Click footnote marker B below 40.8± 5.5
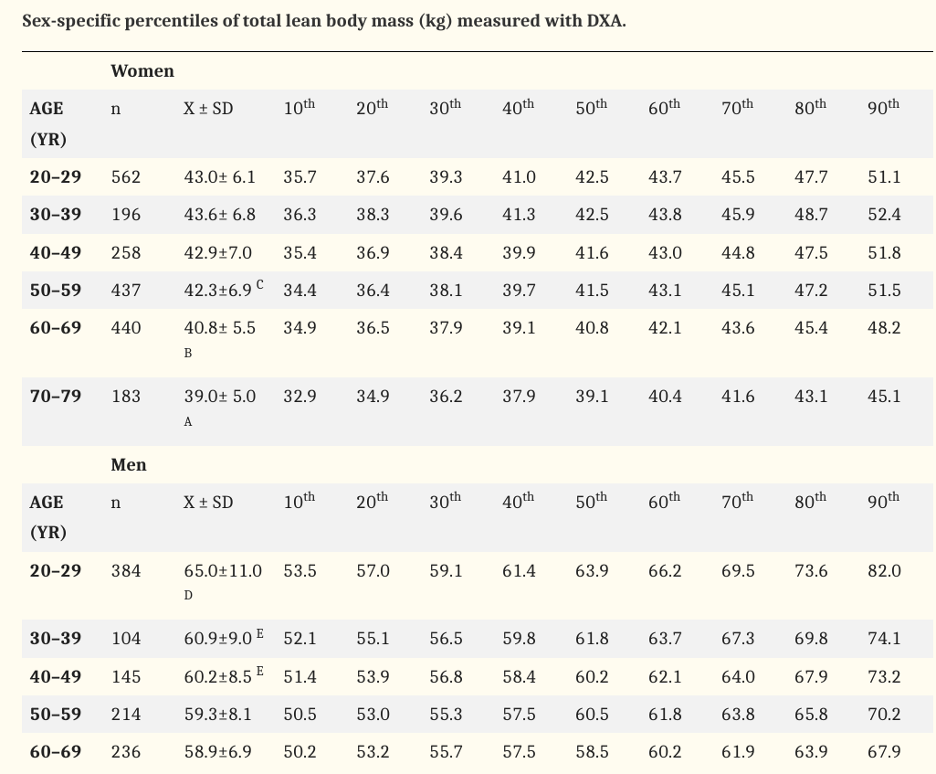The width and height of the screenshot is (936, 774). pos(188,353)
